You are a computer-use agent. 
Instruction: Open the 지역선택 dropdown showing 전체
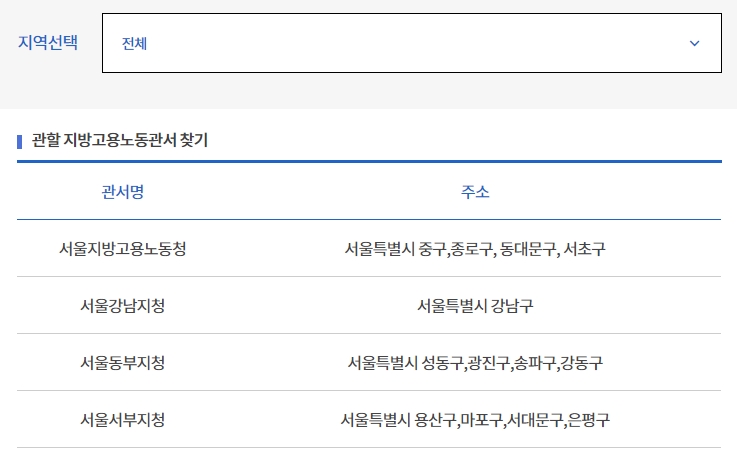pyautogui.click(x=412, y=43)
